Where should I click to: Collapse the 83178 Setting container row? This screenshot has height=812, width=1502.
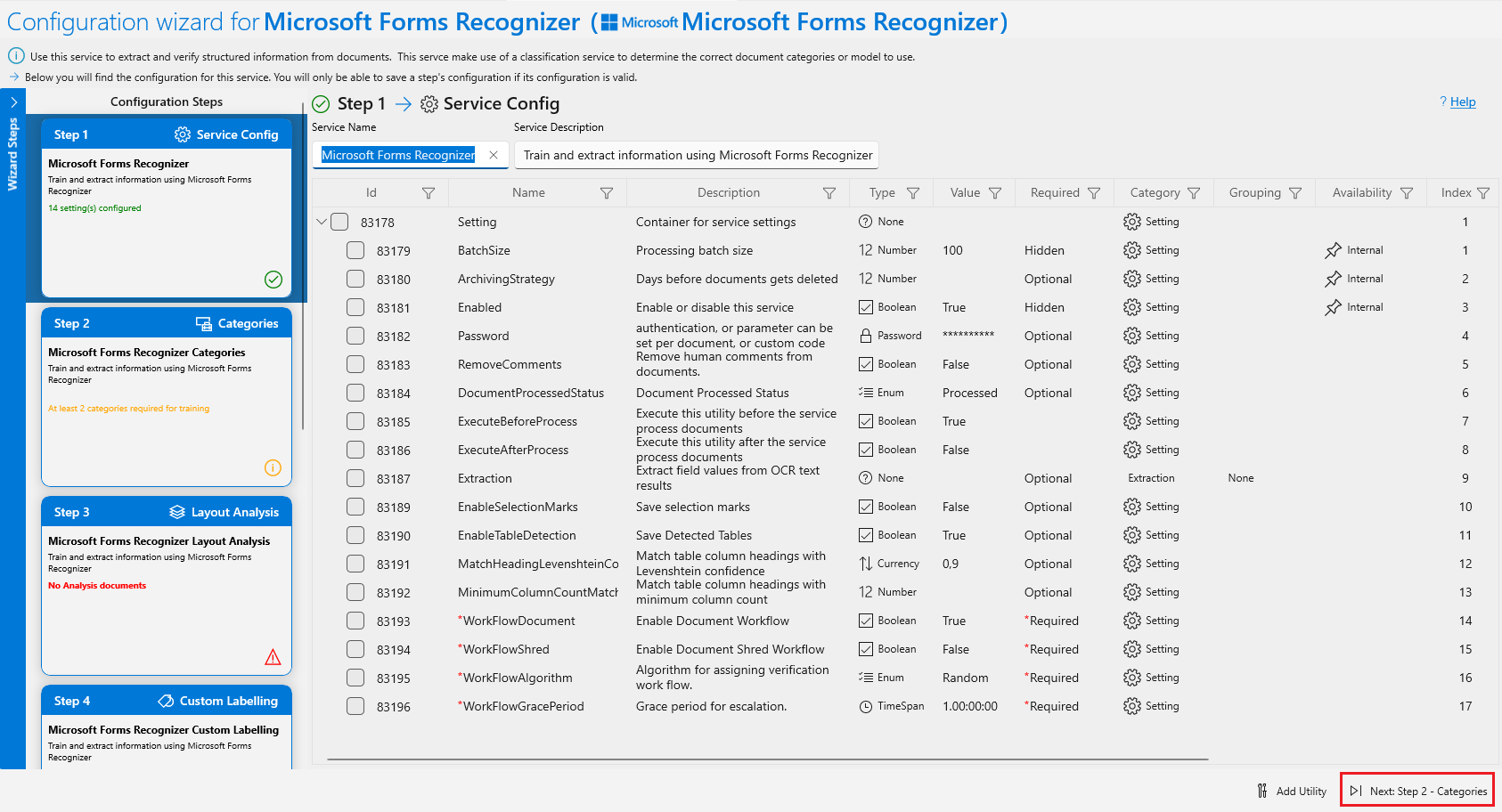[322, 222]
